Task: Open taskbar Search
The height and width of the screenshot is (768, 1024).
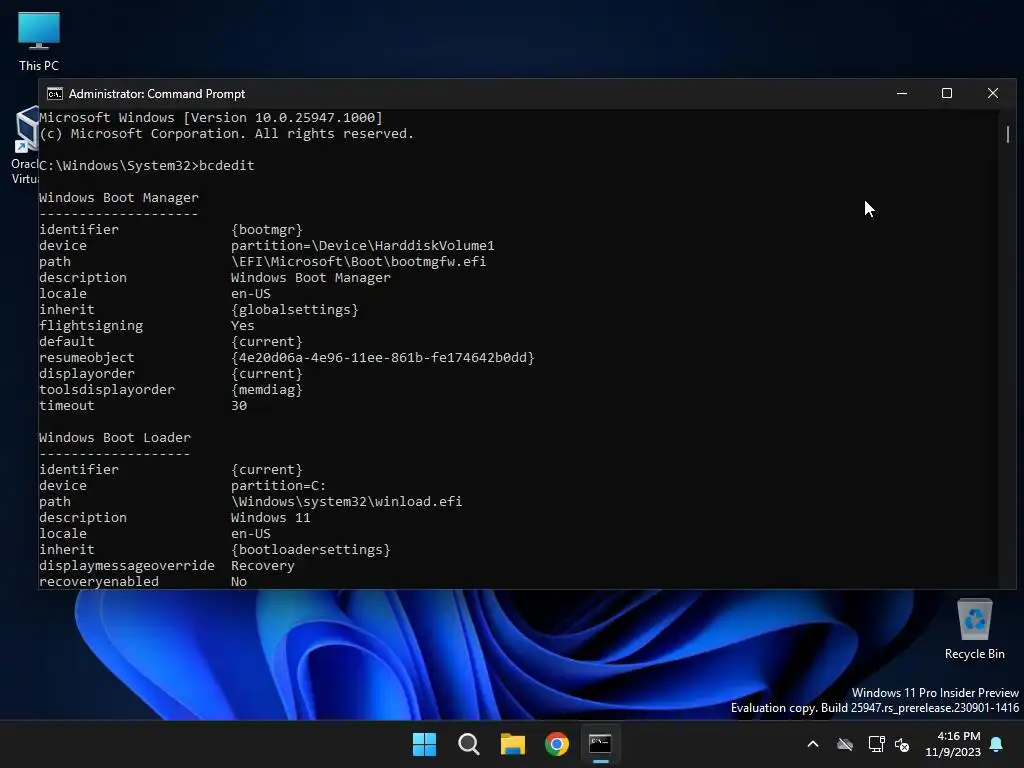Action: [468, 744]
